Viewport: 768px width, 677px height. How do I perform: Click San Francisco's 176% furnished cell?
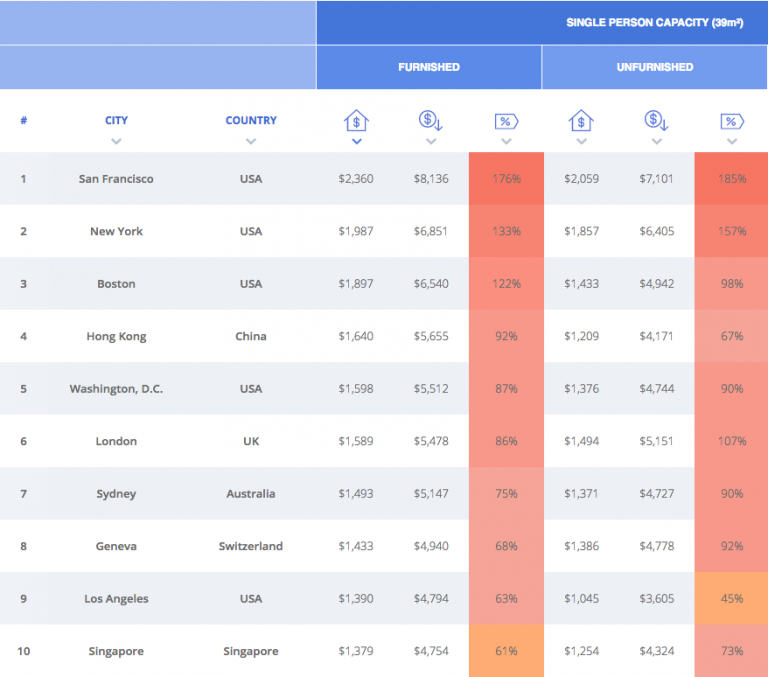[x=506, y=179]
